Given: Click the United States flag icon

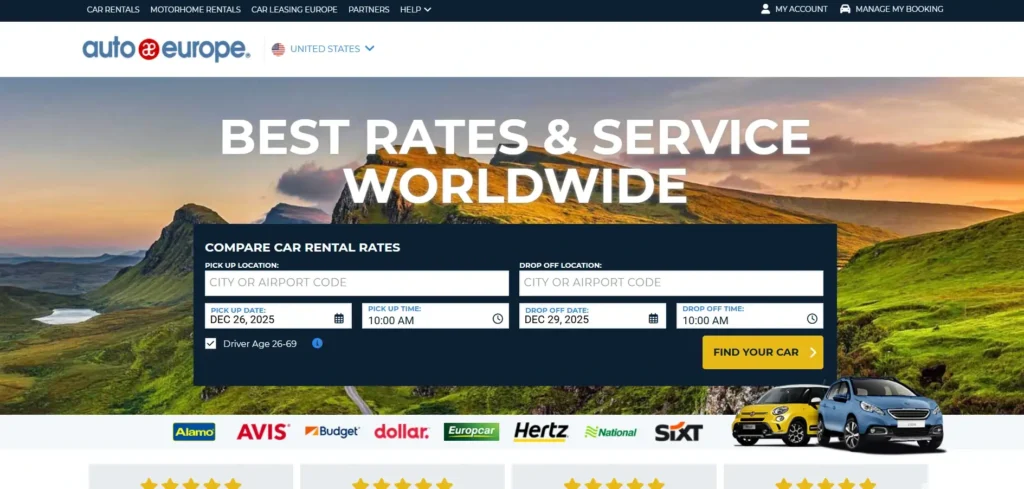Looking at the screenshot, I should pyautogui.click(x=278, y=49).
